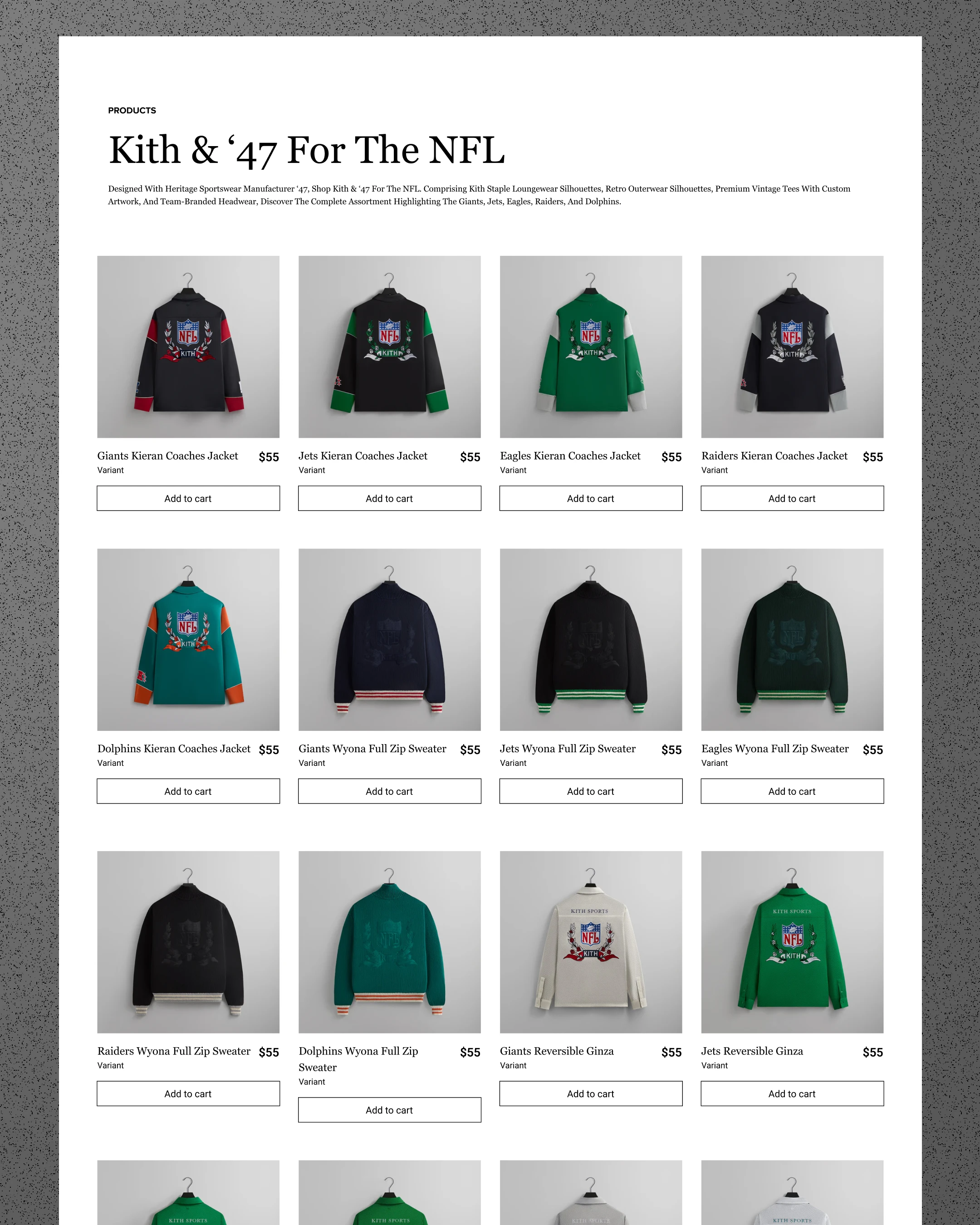This screenshot has height=1225, width=980.
Task: Add Jets Kieran Coaches Jacket to cart
Action: tap(389, 498)
